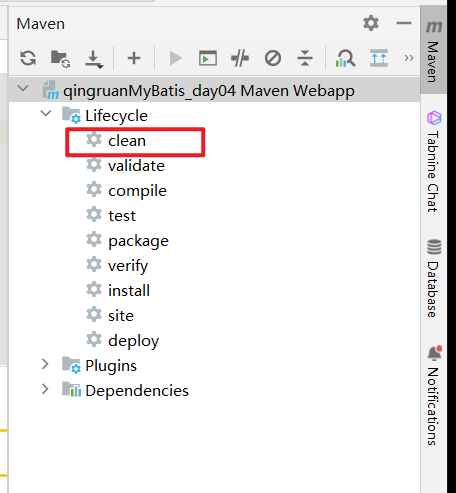
Task: Expand the Dependencies node
Action: click(45, 389)
